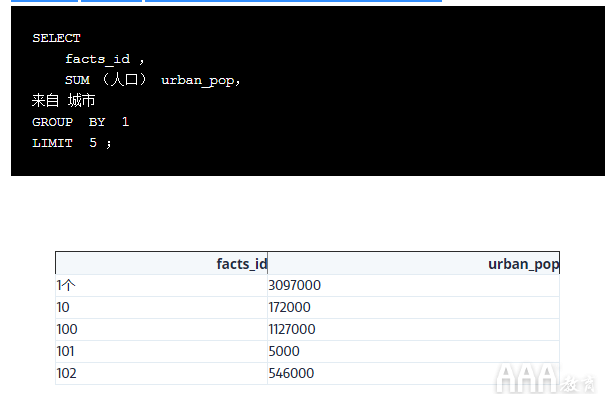Click the GROUP BY 1 clause
The height and width of the screenshot is (399, 606).
click(x=80, y=122)
